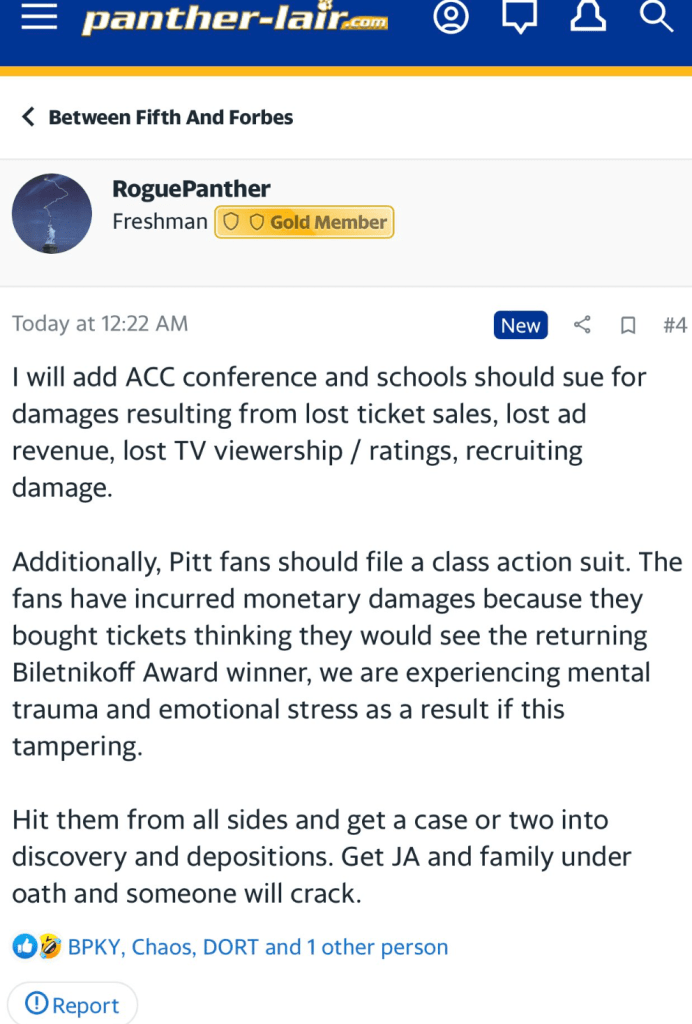
Task: Click the post timestamp Today at 12:22 AM
Action: click(x=100, y=324)
